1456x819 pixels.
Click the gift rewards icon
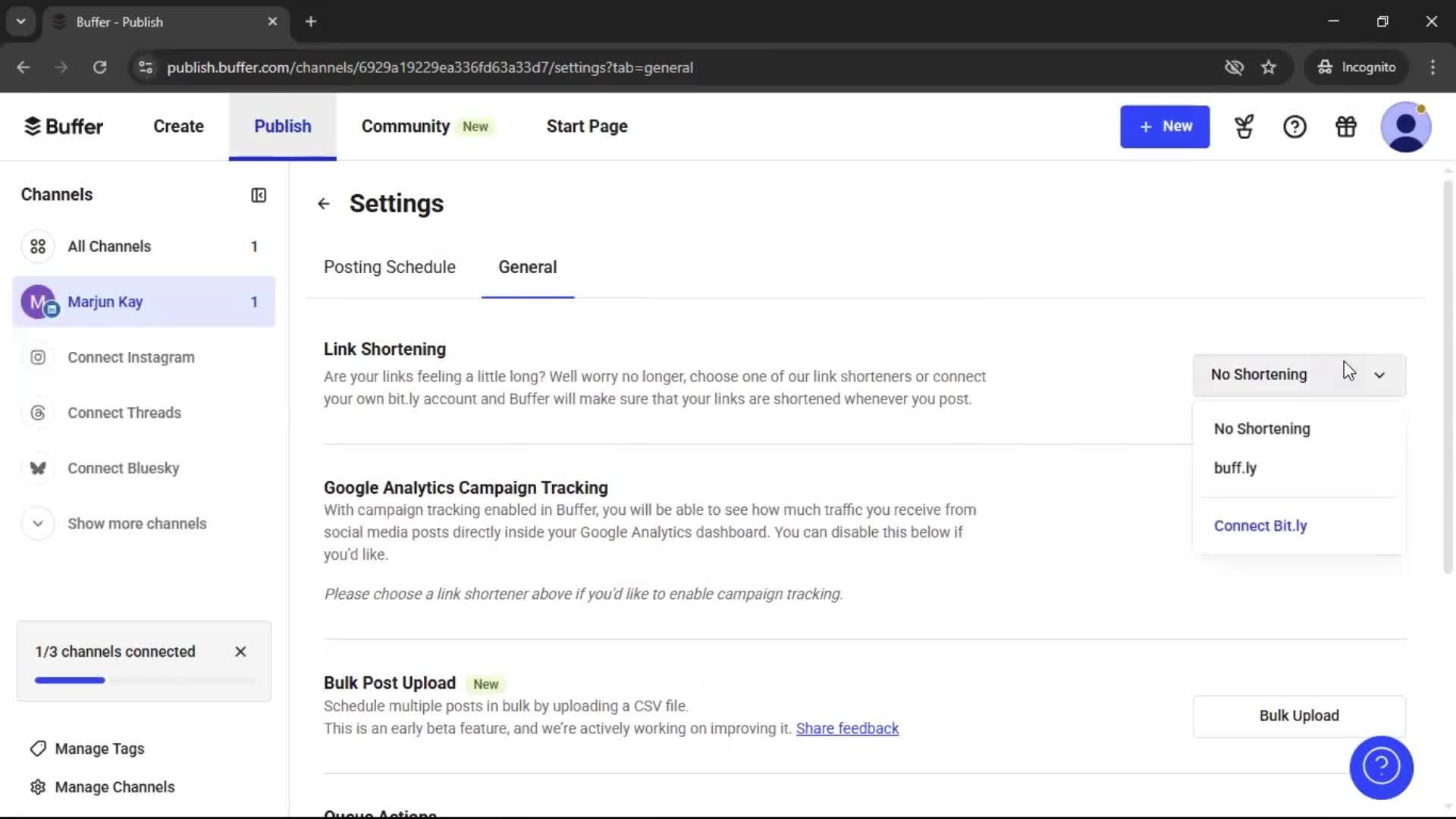click(1345, 127)
